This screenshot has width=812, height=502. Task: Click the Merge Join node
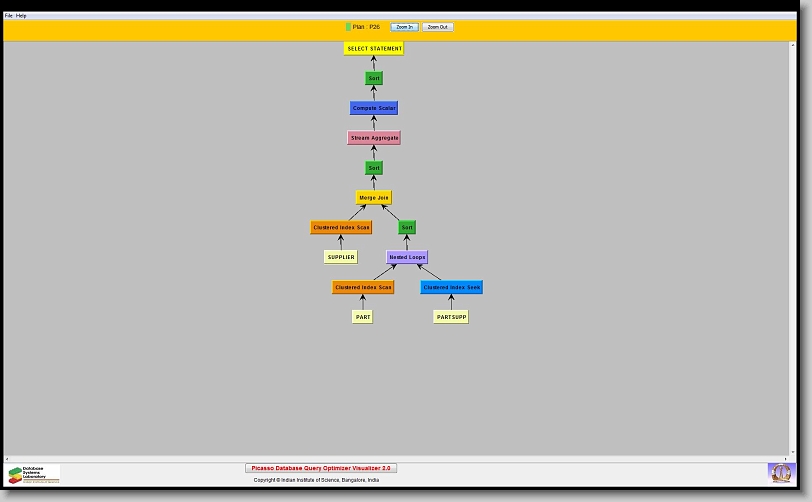point(374,198)
